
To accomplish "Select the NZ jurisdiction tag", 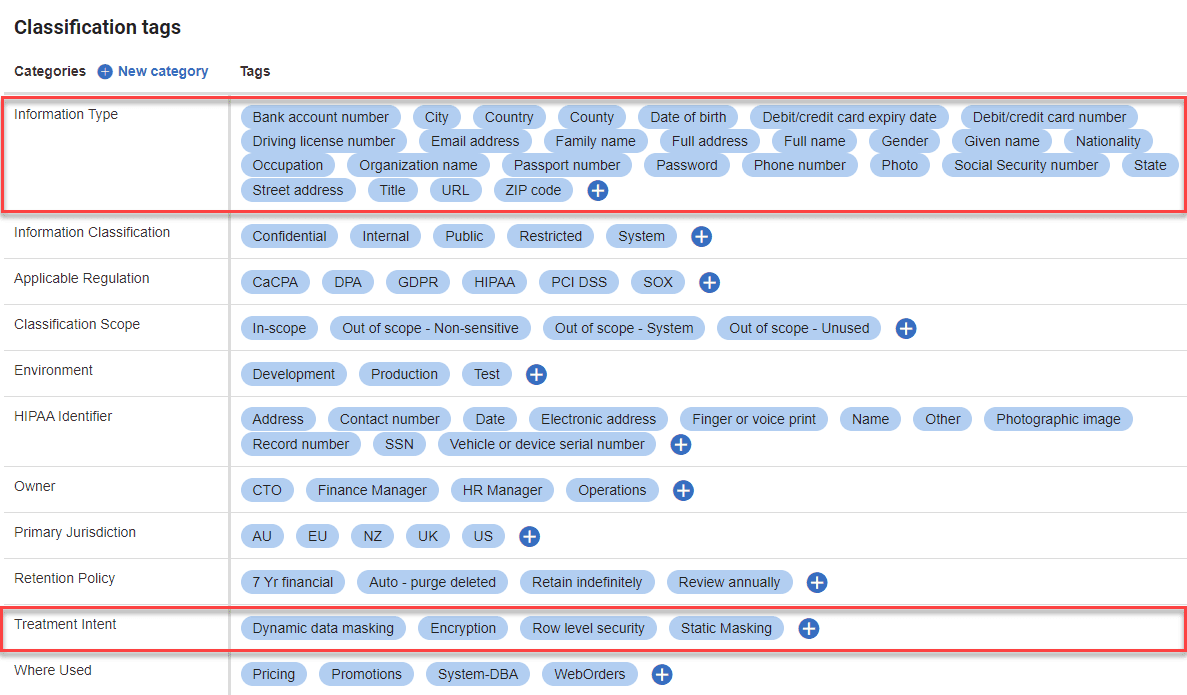I will [x=372, y=537].
